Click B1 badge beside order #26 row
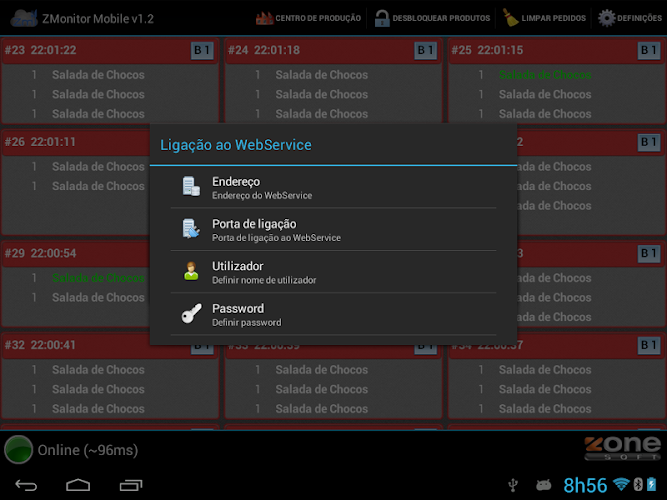Screen dimensions: 667x500 [648, 142]
